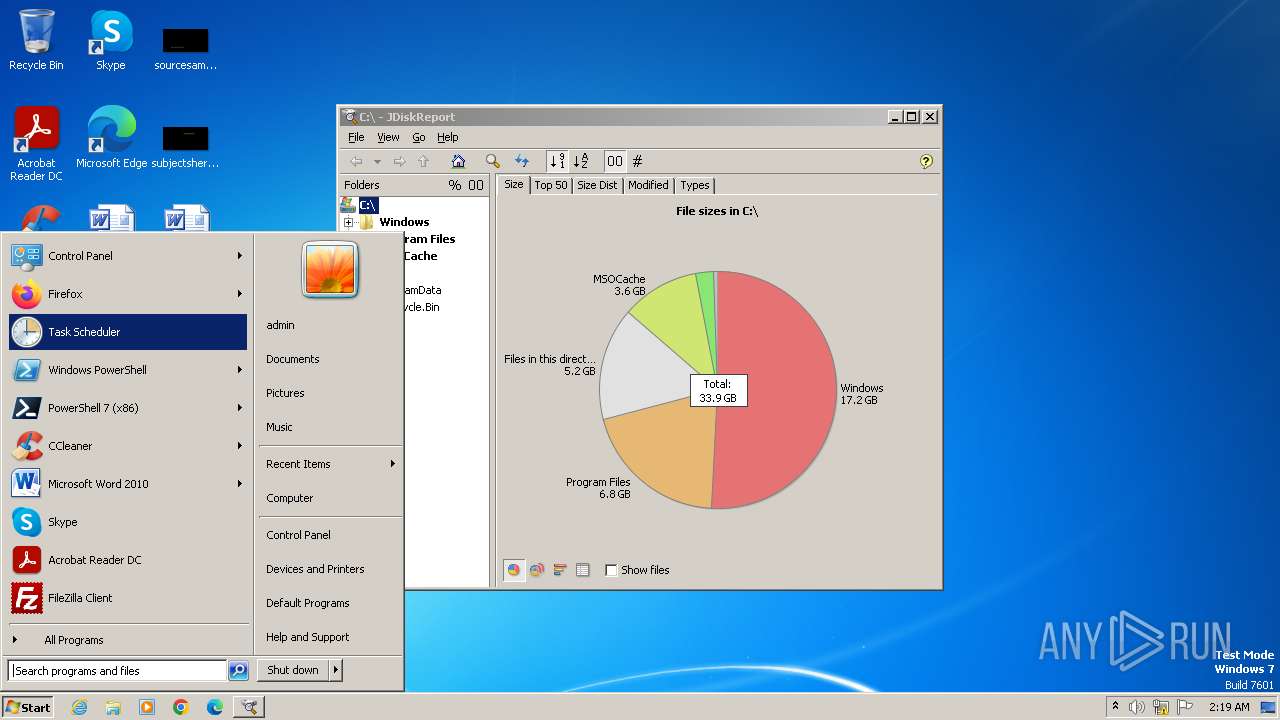Open Computer from Start menu right pane
1280x720 pixels.
pyautogui.click(x=290, y=498)
